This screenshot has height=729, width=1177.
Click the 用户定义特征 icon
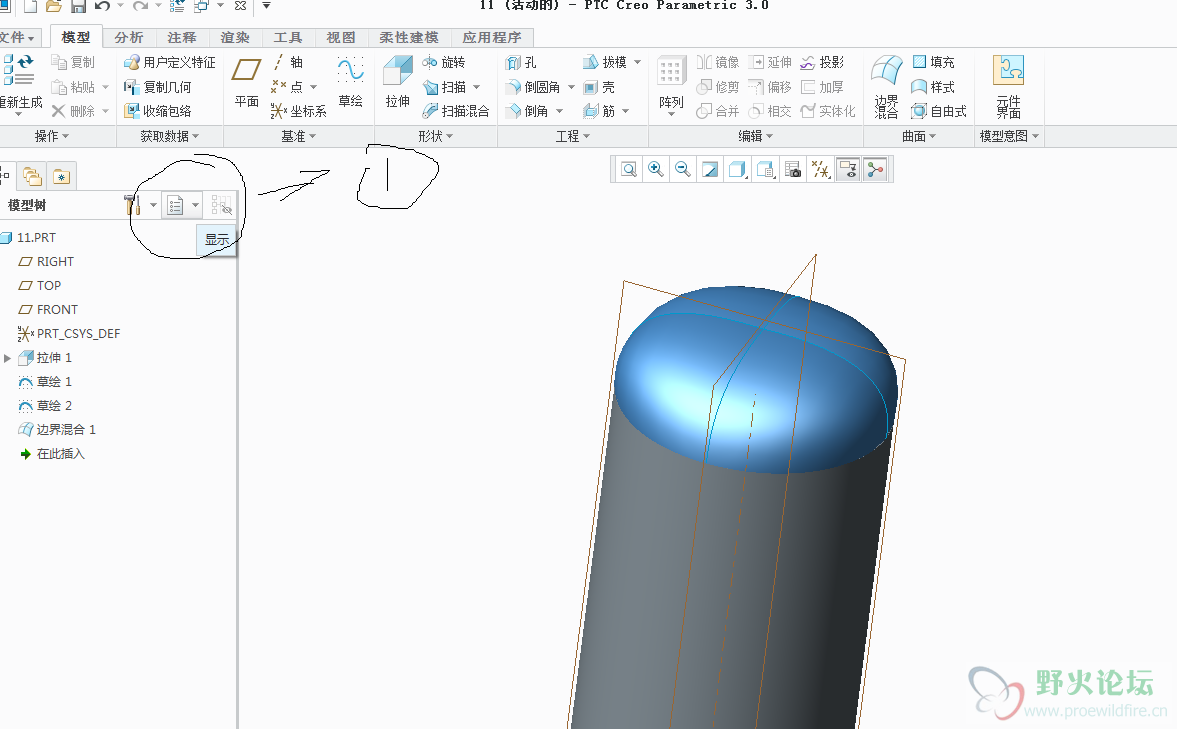(170, 62)
